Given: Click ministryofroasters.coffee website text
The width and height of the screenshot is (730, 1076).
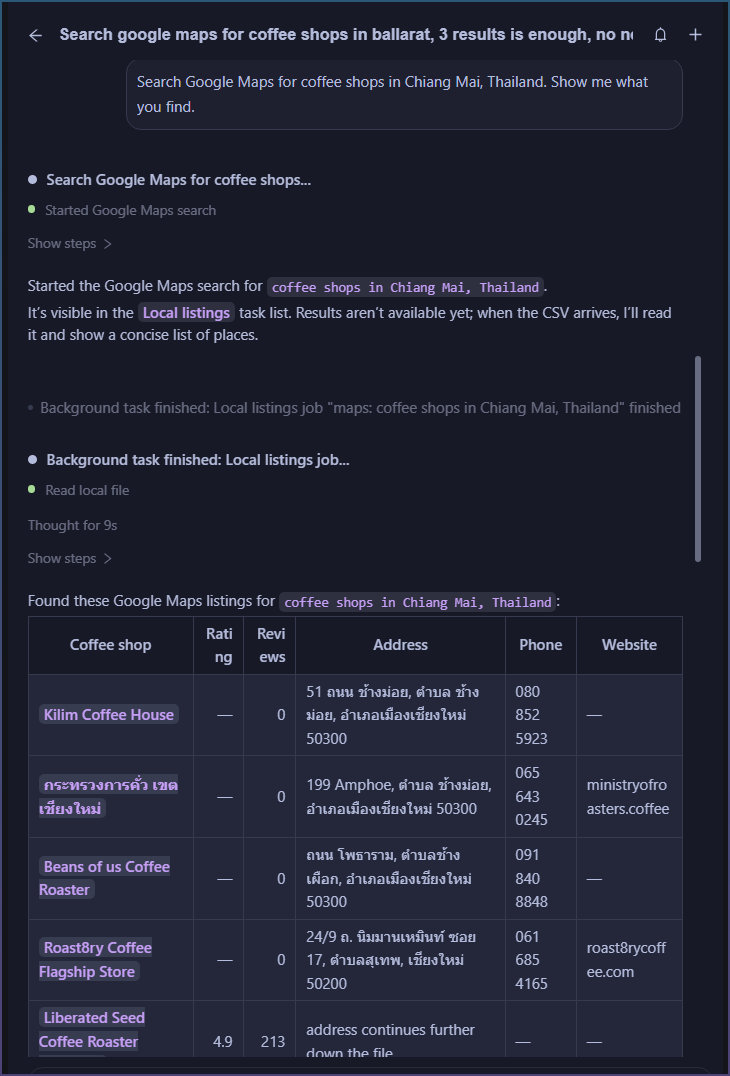Looking at the screenshot, I should click(626, 797).
